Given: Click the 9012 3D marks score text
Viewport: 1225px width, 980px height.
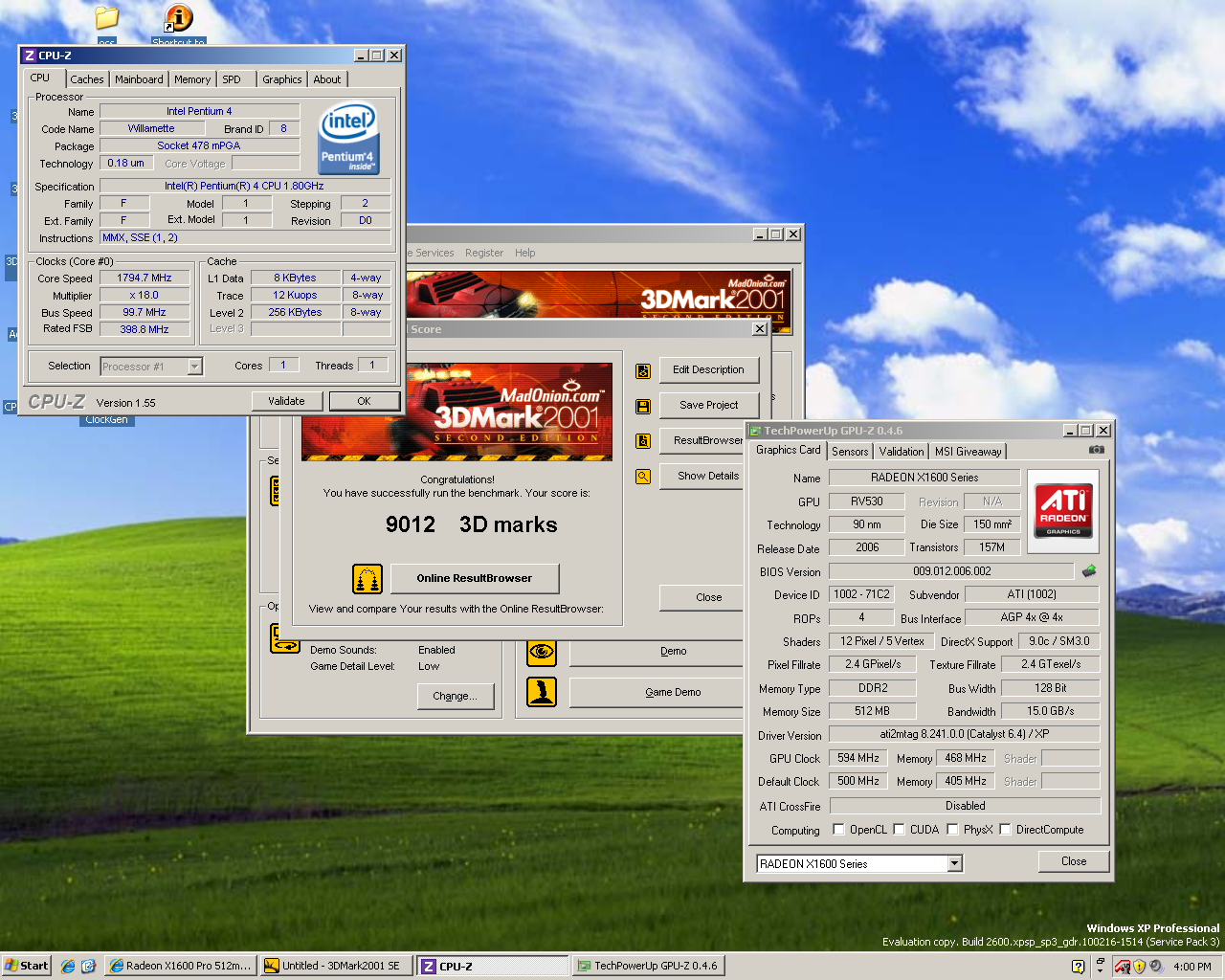Looking at the screenshot, I should [x=471, y=525].
